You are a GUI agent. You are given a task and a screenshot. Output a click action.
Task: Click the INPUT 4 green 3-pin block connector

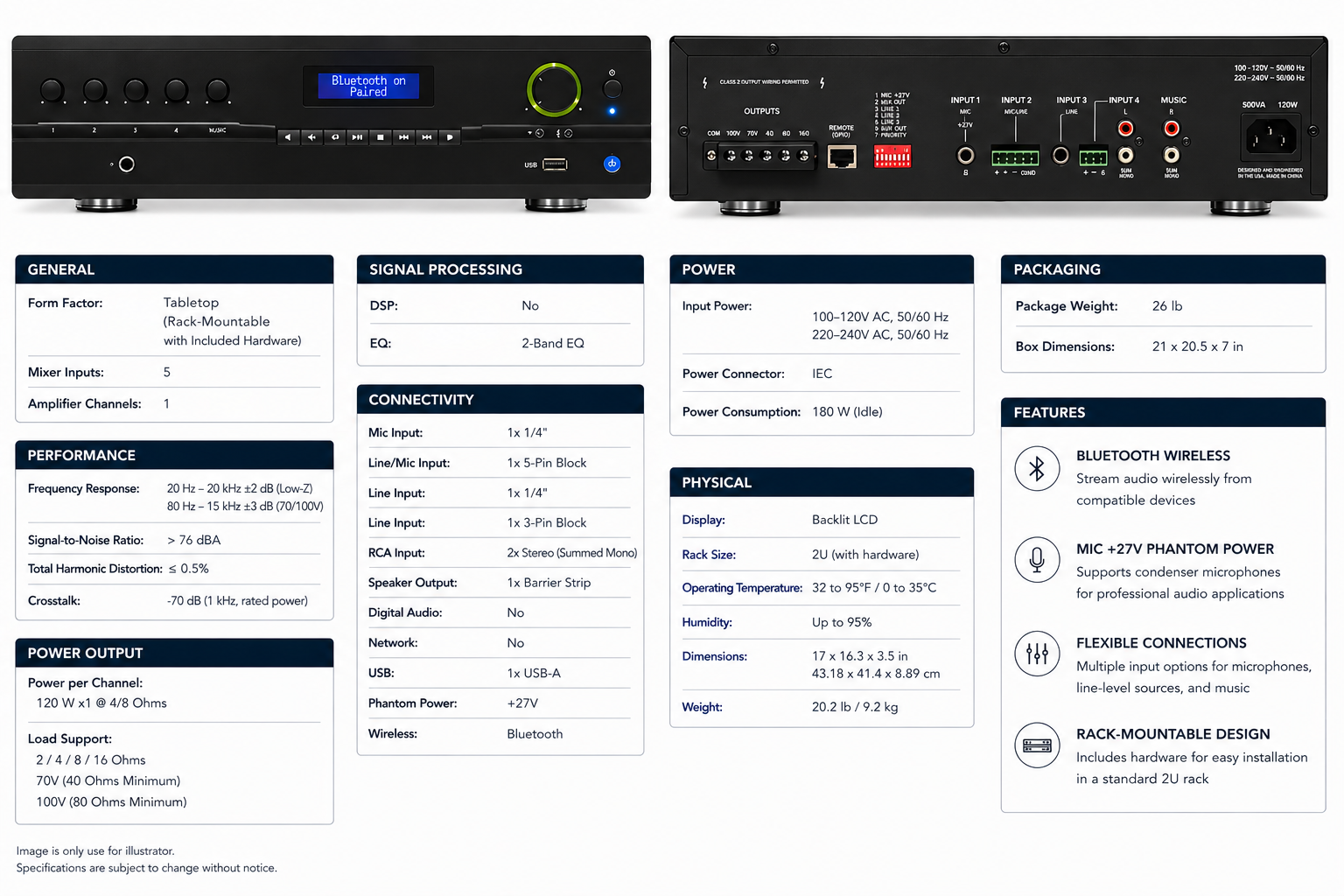coord(1093,157)
